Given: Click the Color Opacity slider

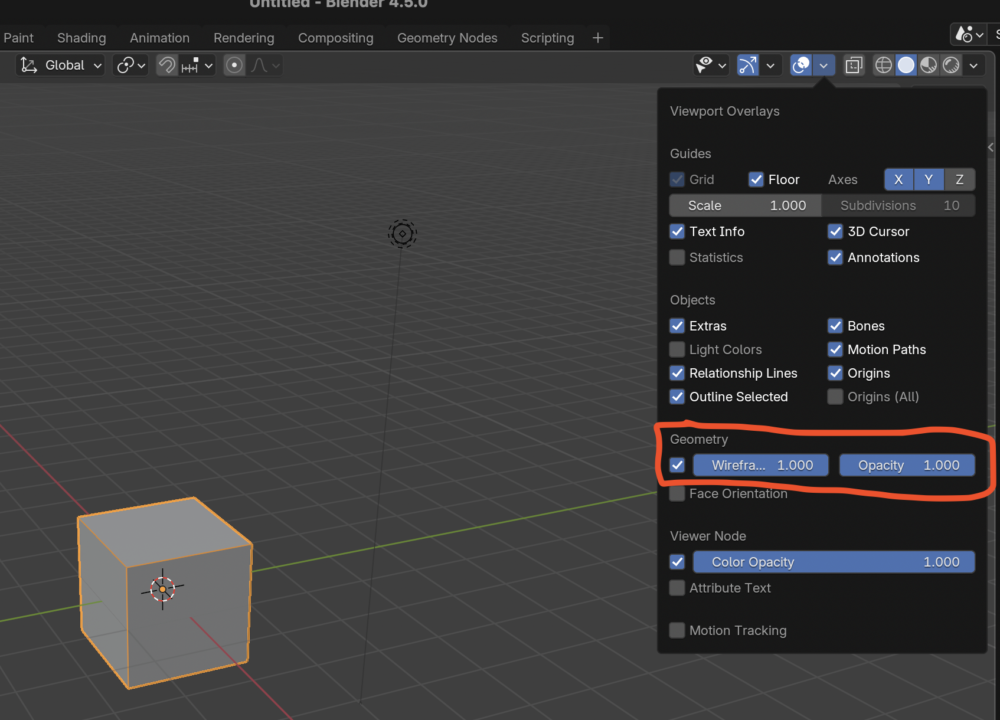Looking at the screenshot, I should point(834,562).
